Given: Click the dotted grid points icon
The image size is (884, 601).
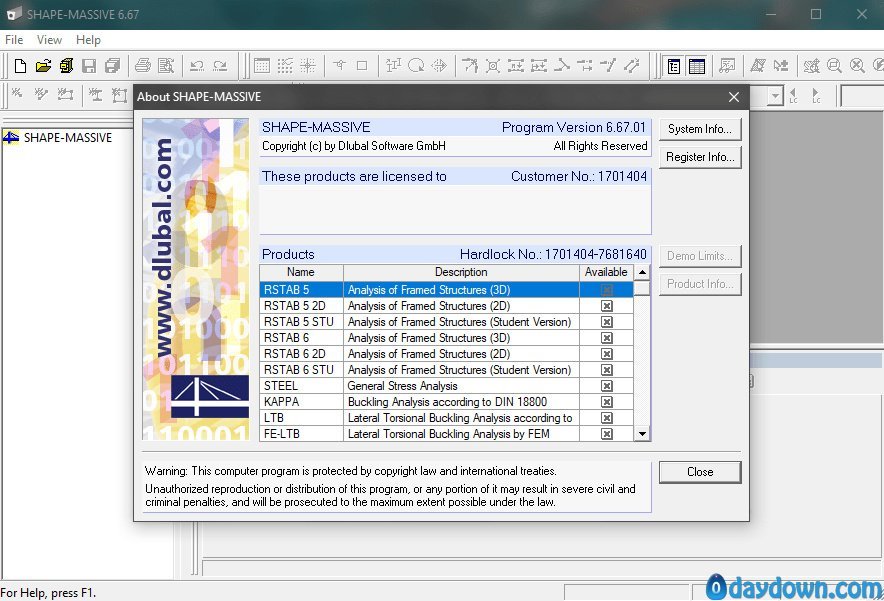Looking at the screenshot, I should pos(285,66).
